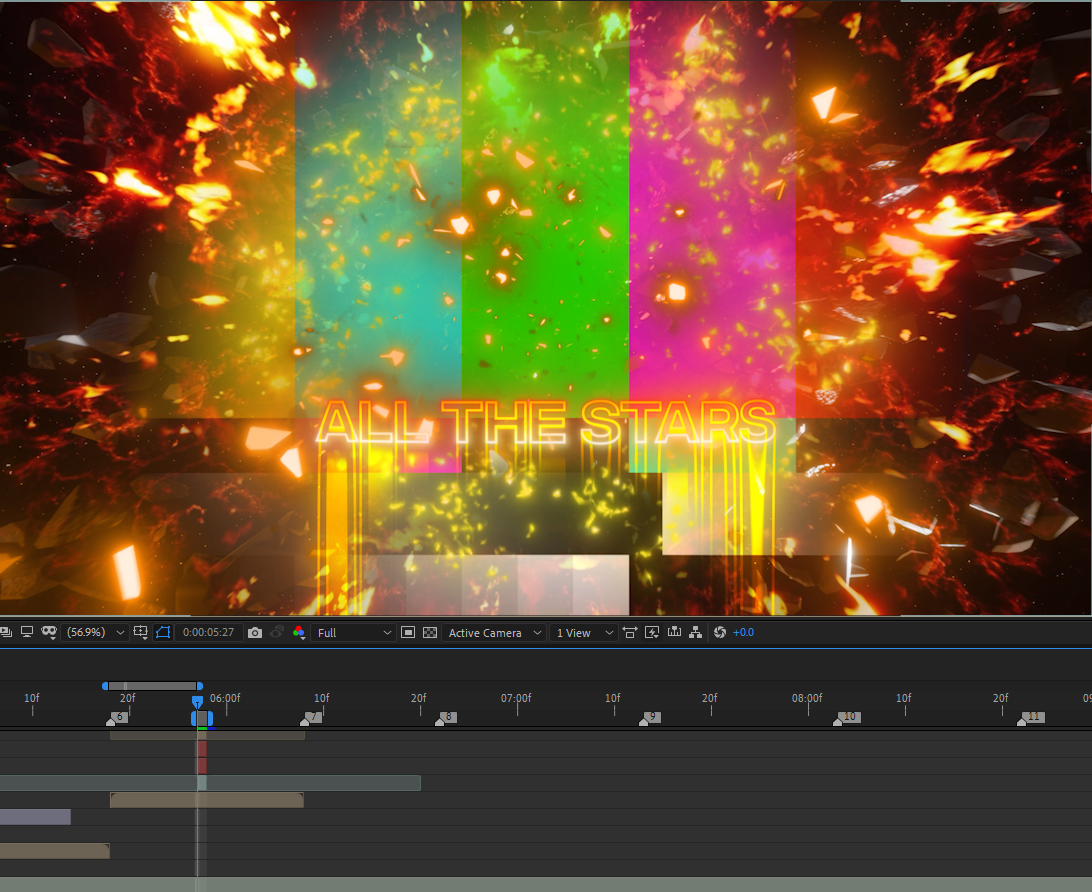Click the Primary Viewer monitor icon
Screen dimensions: 1092x892
(27, 632)
